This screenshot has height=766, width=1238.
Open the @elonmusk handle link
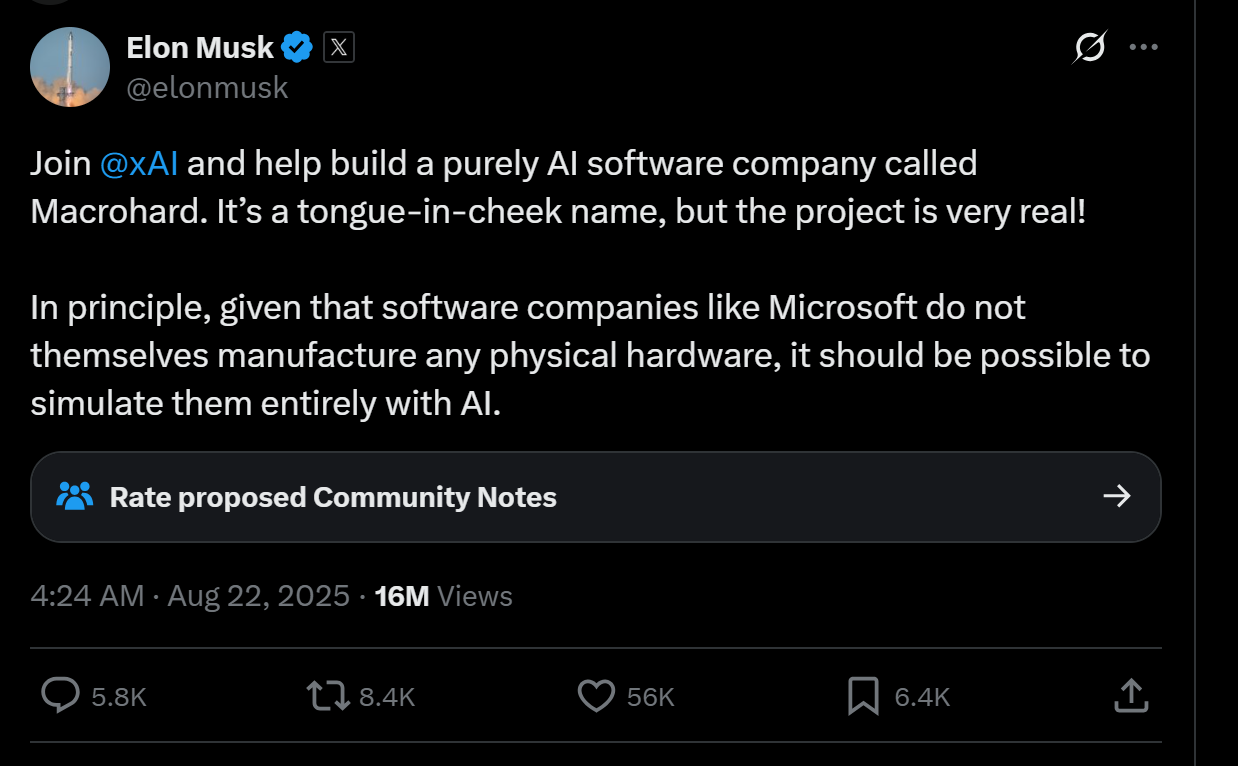(x=207, y=88)
